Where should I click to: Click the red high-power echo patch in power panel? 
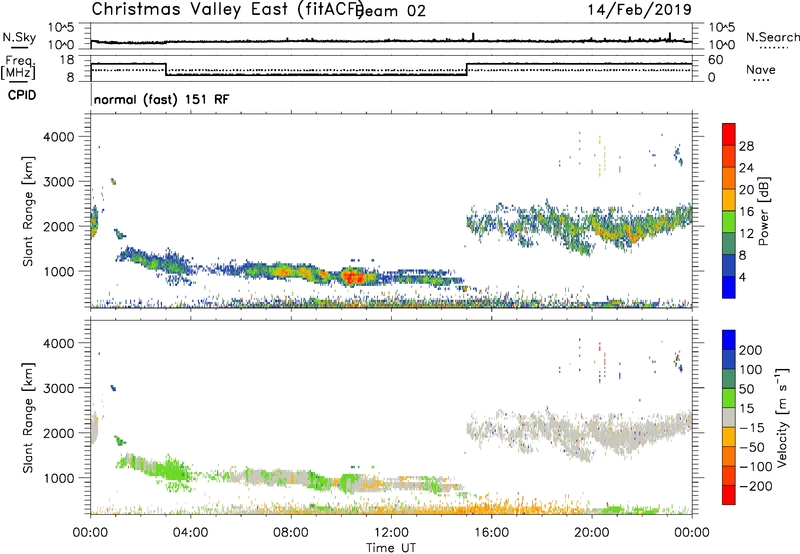coord(353,278)
